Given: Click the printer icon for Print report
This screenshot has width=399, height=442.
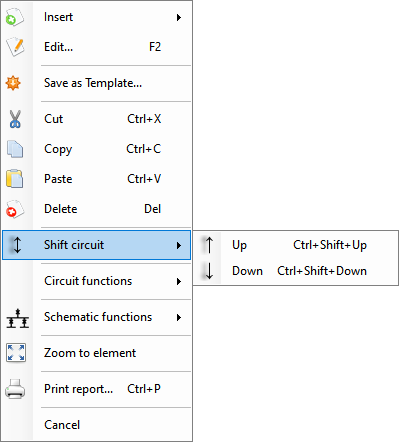Looking at the screenshot, I should coord(15,389).
